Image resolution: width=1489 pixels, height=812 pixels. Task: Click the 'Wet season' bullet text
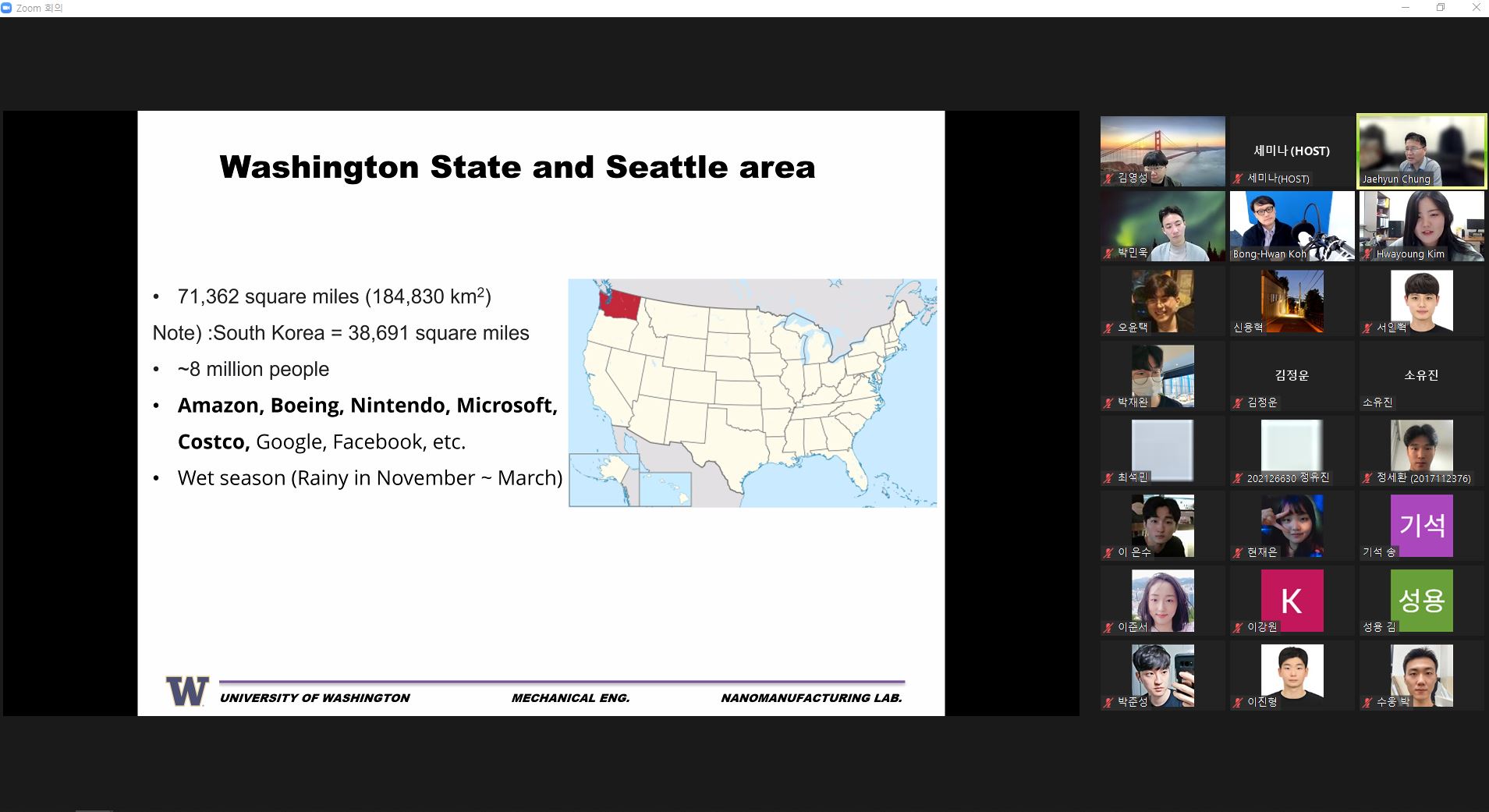[370, 478]
